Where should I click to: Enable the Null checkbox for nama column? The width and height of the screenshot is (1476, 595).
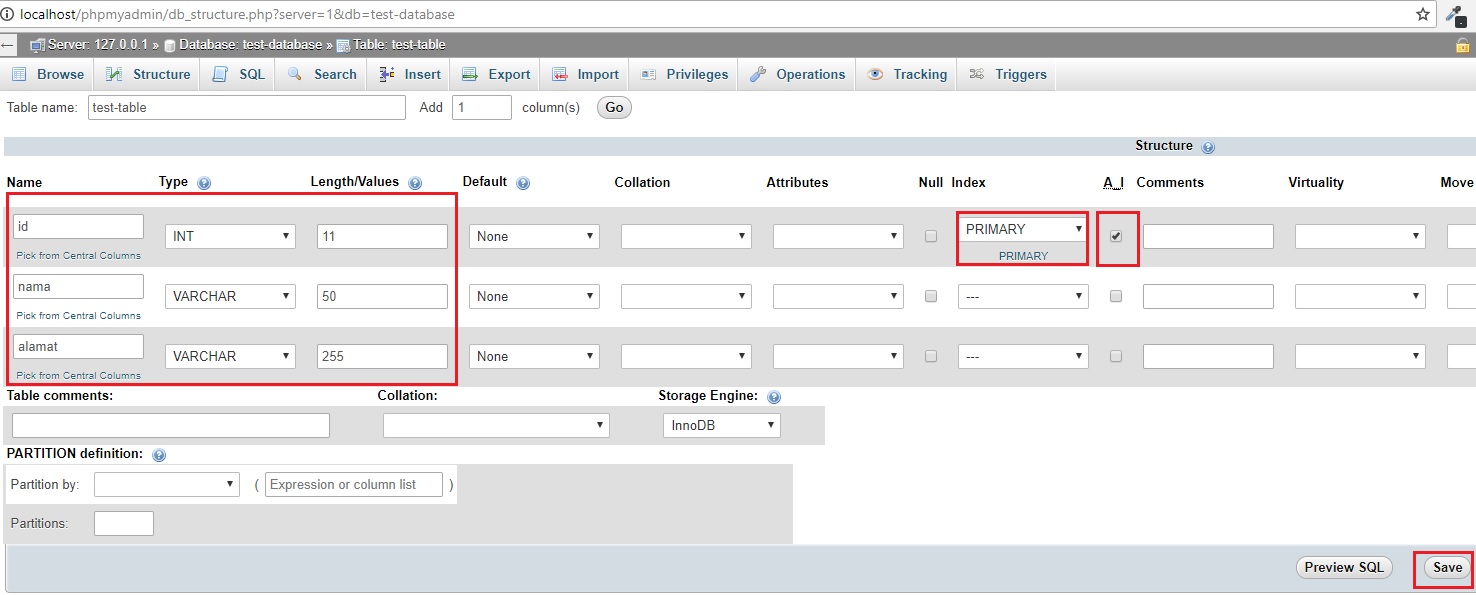[x=931, y=296]
